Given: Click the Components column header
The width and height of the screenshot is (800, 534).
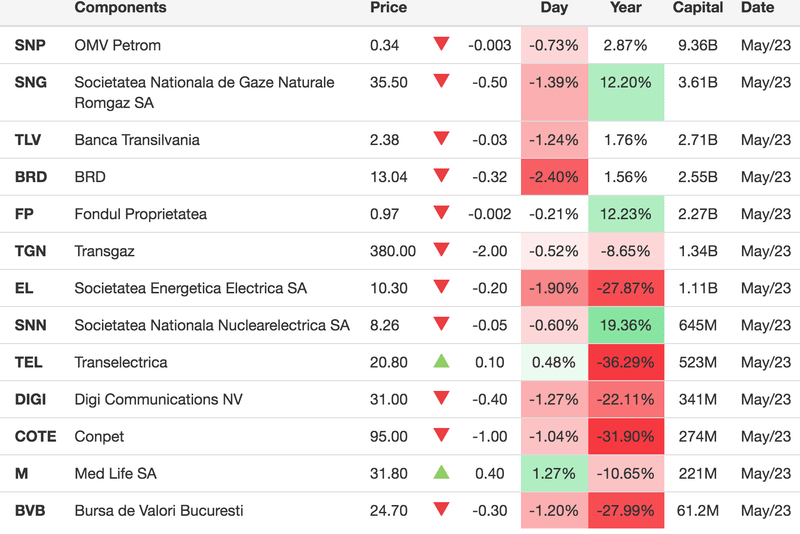Looking at the screenshot, I should coord(120,8).
